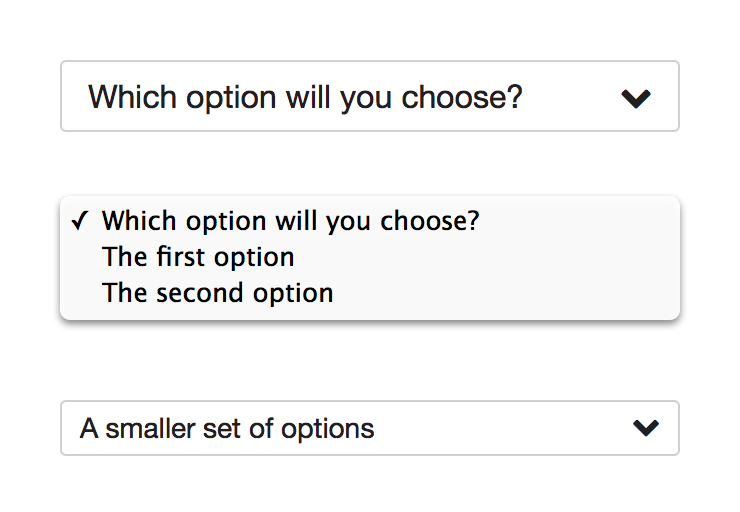This screenshot has width=740, height=512.
Task: Click the placeholder text inside the top select box
Action: tap(305, 97)
